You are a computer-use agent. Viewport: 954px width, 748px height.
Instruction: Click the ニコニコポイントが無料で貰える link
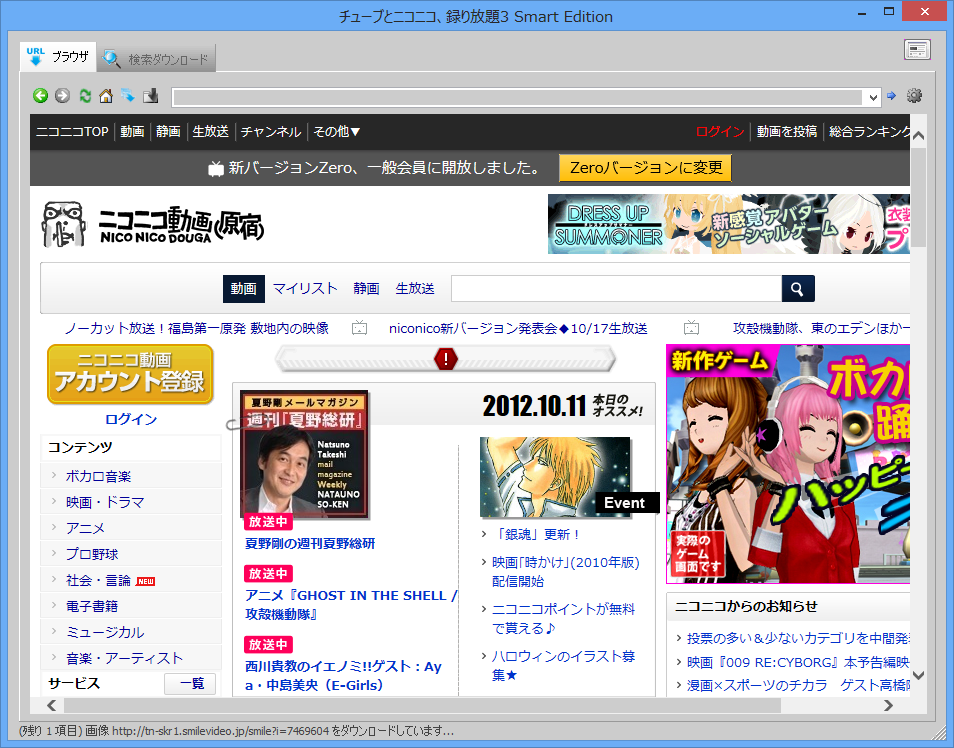pos(563,618)
